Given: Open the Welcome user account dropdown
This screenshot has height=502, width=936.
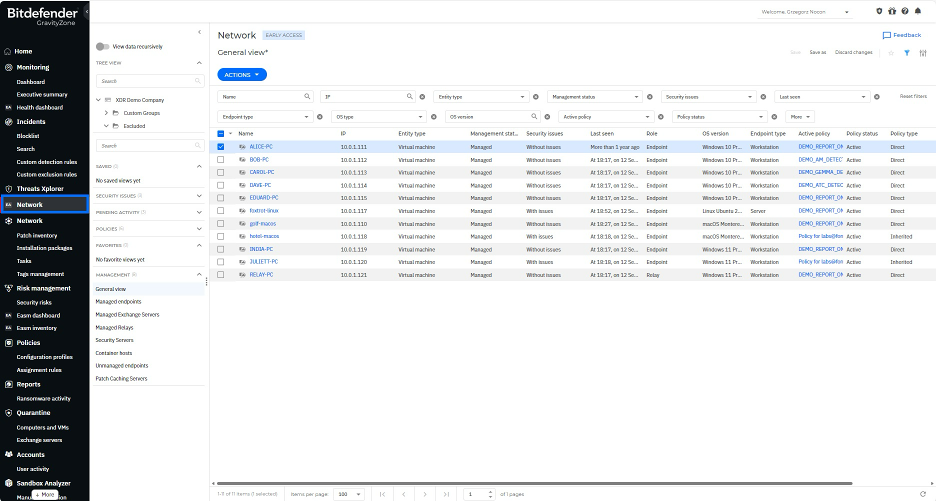Looking at the screenshot, I should pos(805,12).
